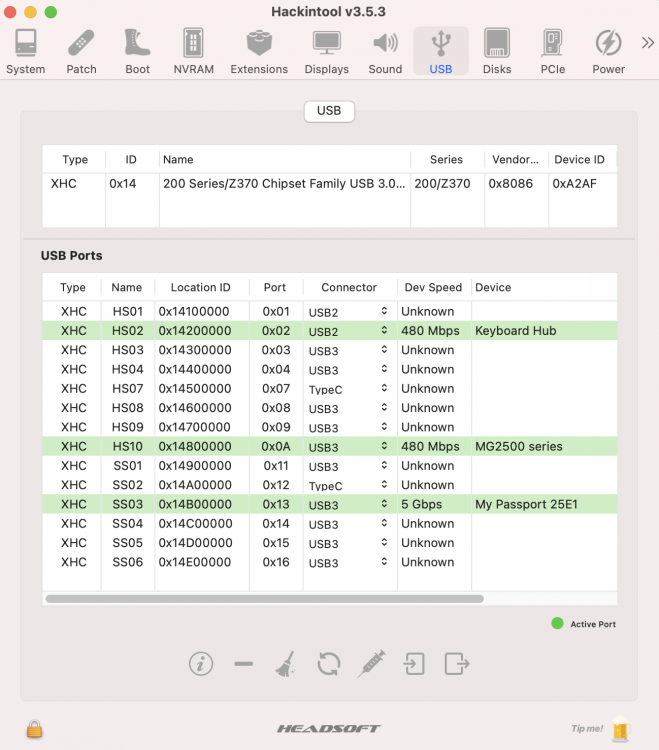Click port 0x14 cell in SS04 row
Viewport: 659px width, 750px height.
tap(276, 524)
